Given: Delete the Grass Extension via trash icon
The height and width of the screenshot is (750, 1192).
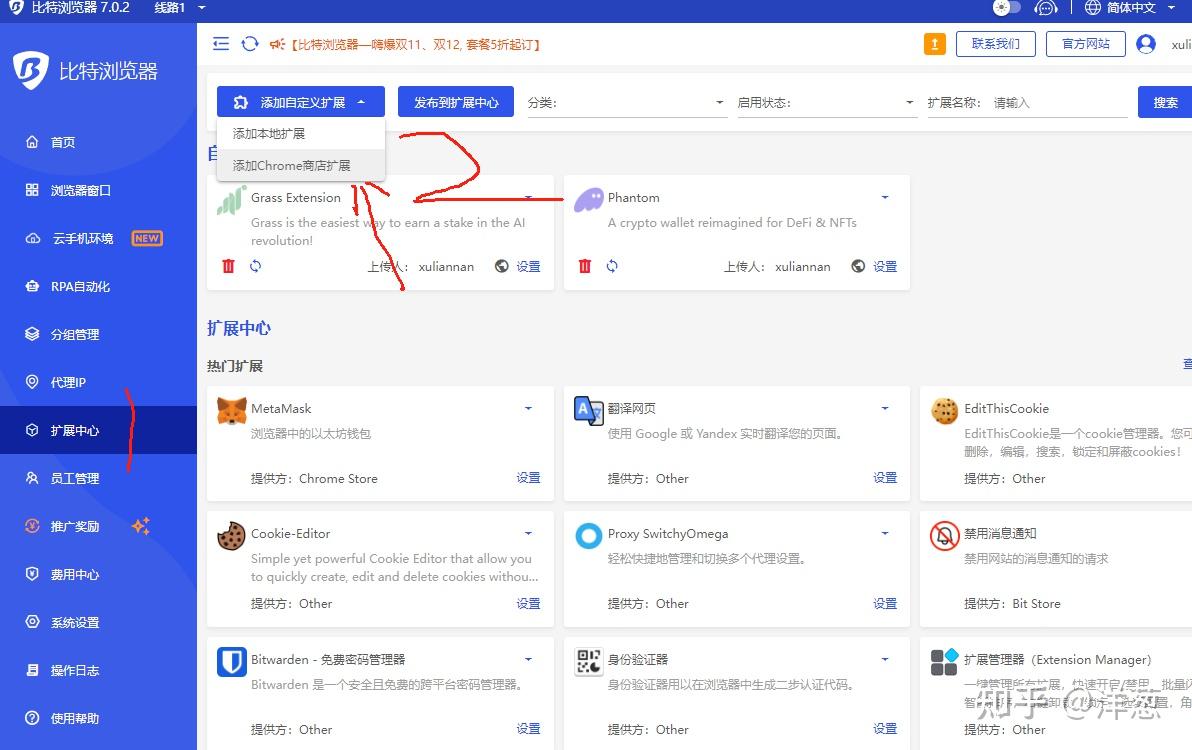Looking at the screenshot, I should click(228, 266).
